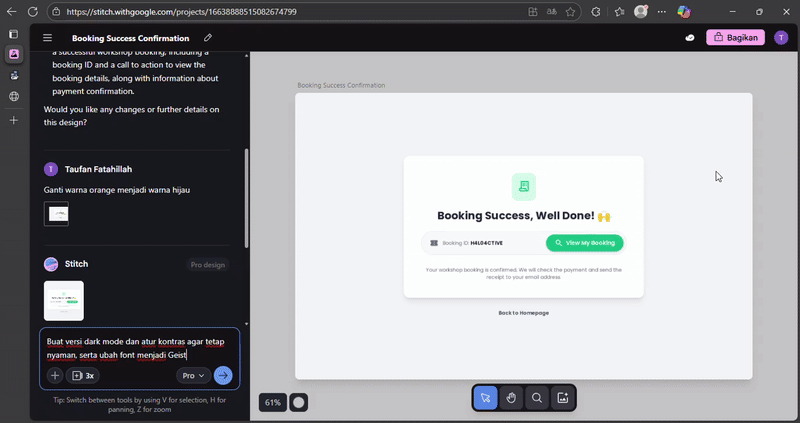
Task: Click the message Ganti warna orange menjadi warna hijau
Action: [117, 190]
